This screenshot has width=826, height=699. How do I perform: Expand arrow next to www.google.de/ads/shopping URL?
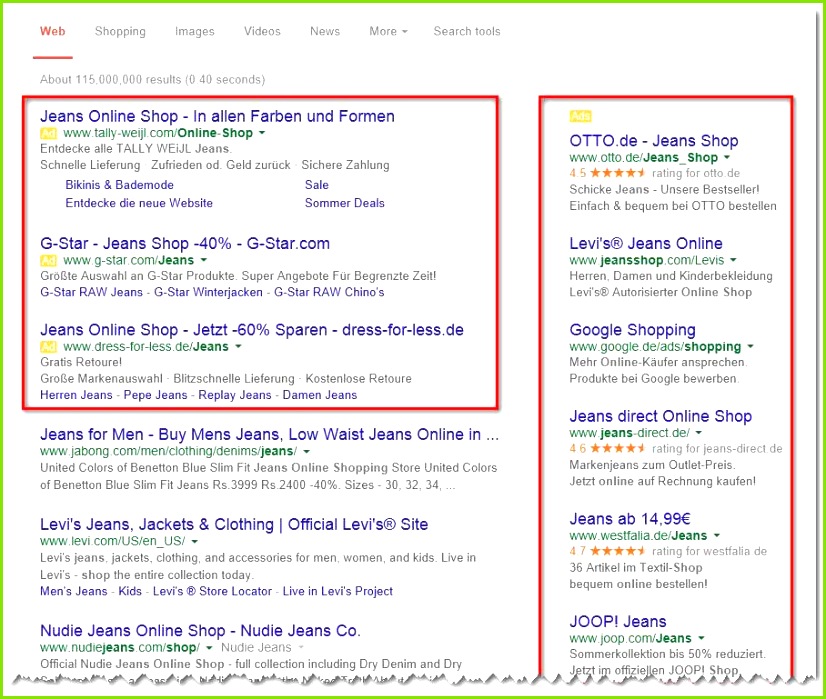750,347
